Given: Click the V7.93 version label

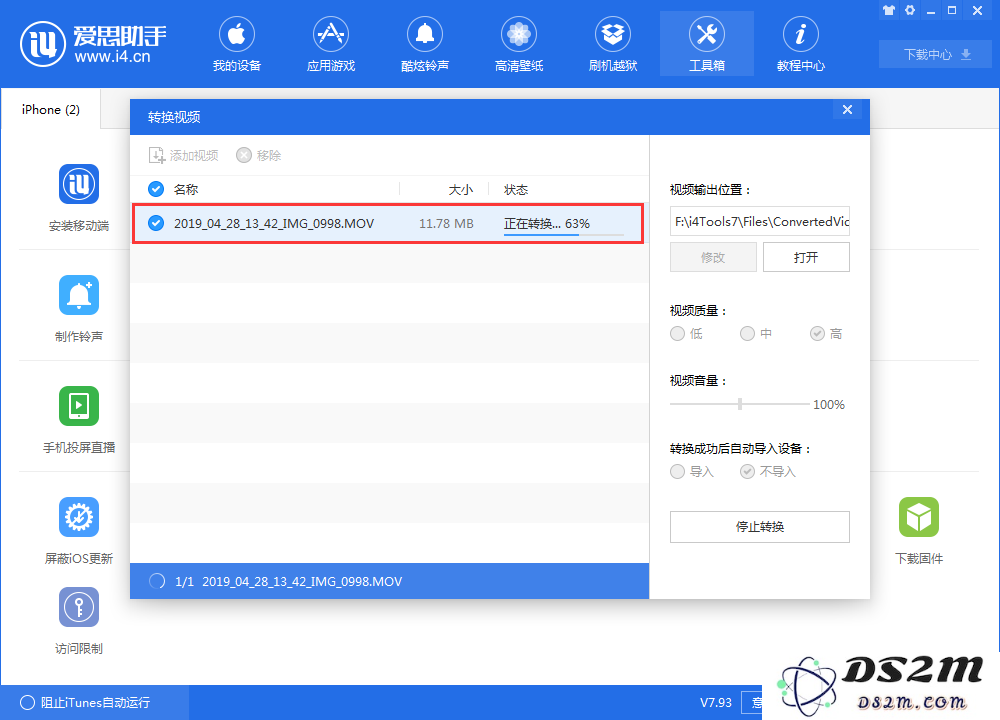Looking at the screenshot, I should pyautogui.click(x=716, y=702).
